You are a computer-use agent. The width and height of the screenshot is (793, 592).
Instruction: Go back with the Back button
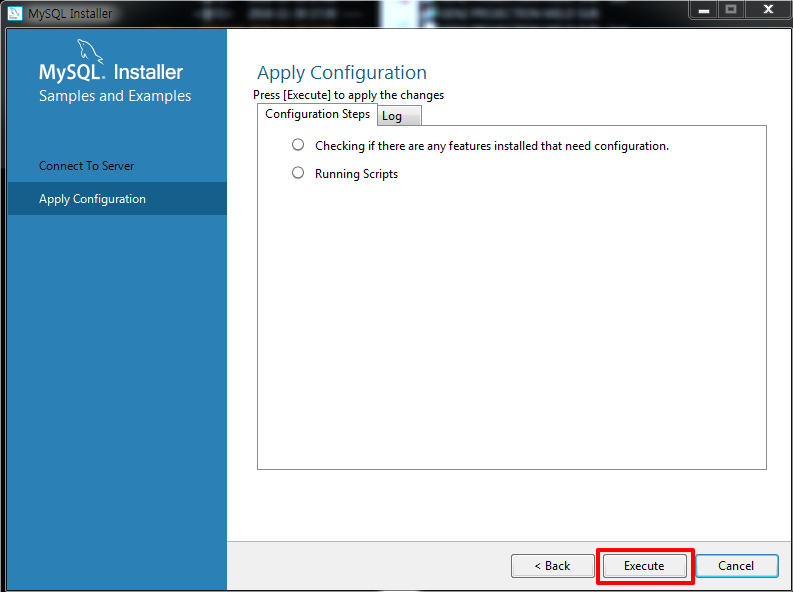(x=552, y=566)
